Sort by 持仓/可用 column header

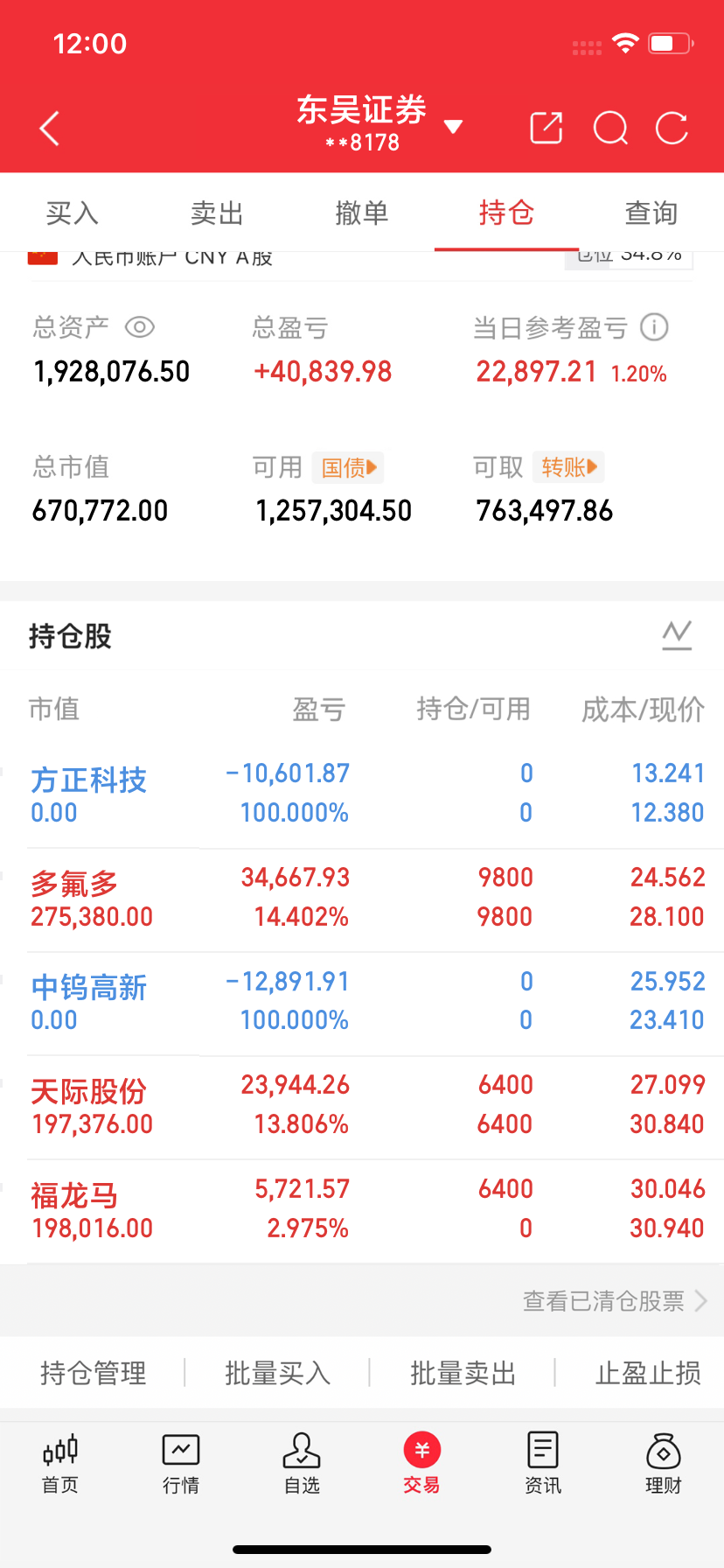474,709
